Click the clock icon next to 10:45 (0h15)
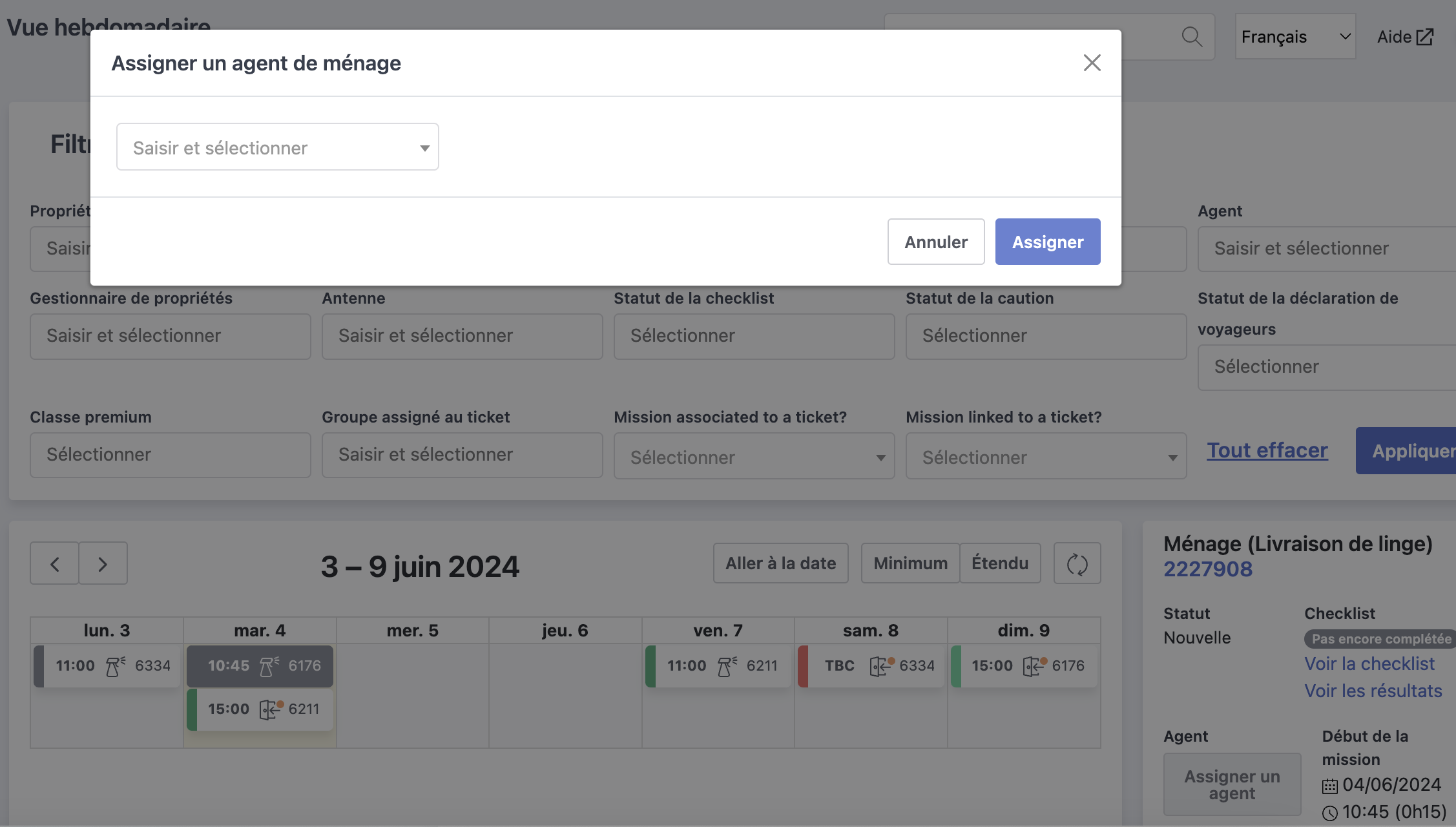Screen dimensions: 1456x827 click(1330, 813)
